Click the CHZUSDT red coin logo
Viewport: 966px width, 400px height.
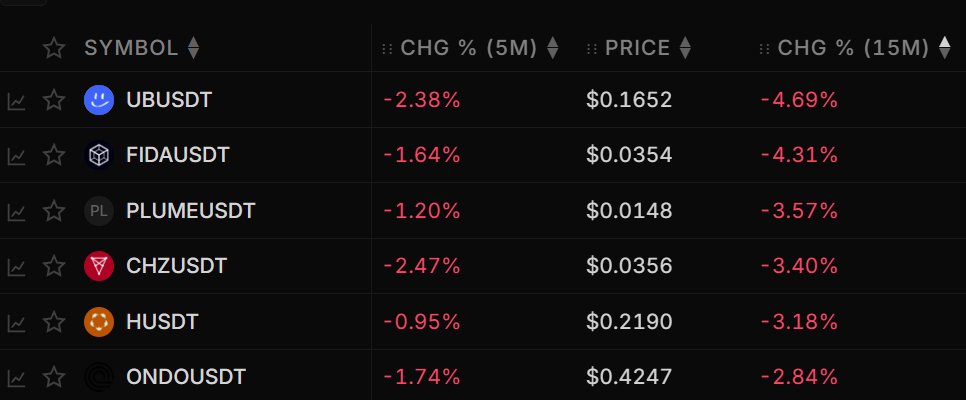click(x=99, y=266)
